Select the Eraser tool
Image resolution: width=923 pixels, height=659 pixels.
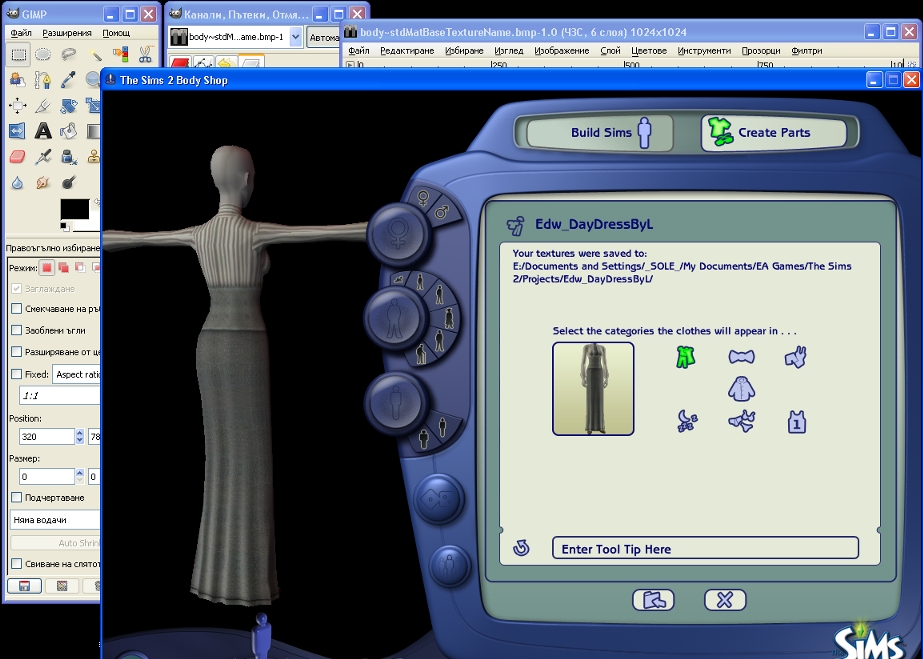click(x=18, y=157)
